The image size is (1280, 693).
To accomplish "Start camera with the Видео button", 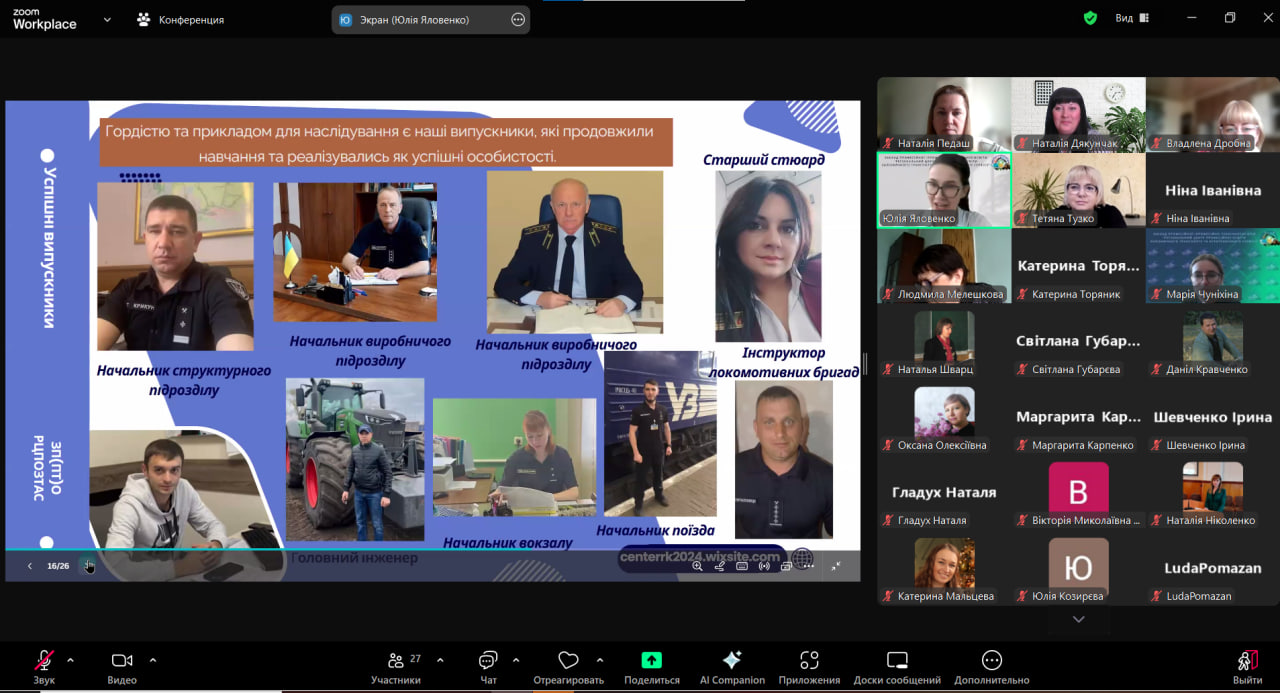I will click(122, 667).
